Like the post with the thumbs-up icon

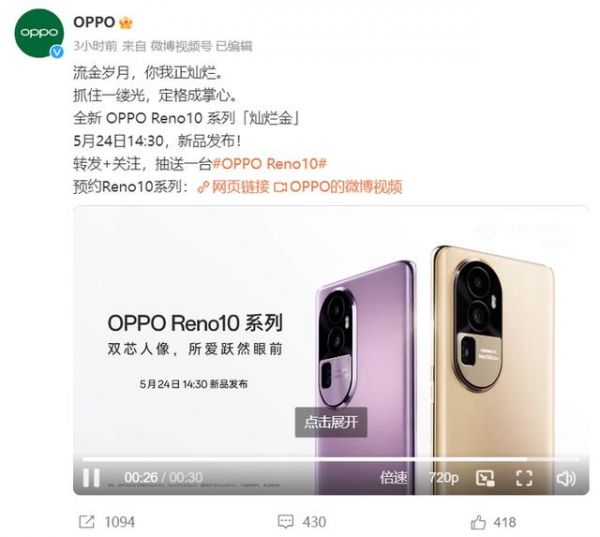478,522
